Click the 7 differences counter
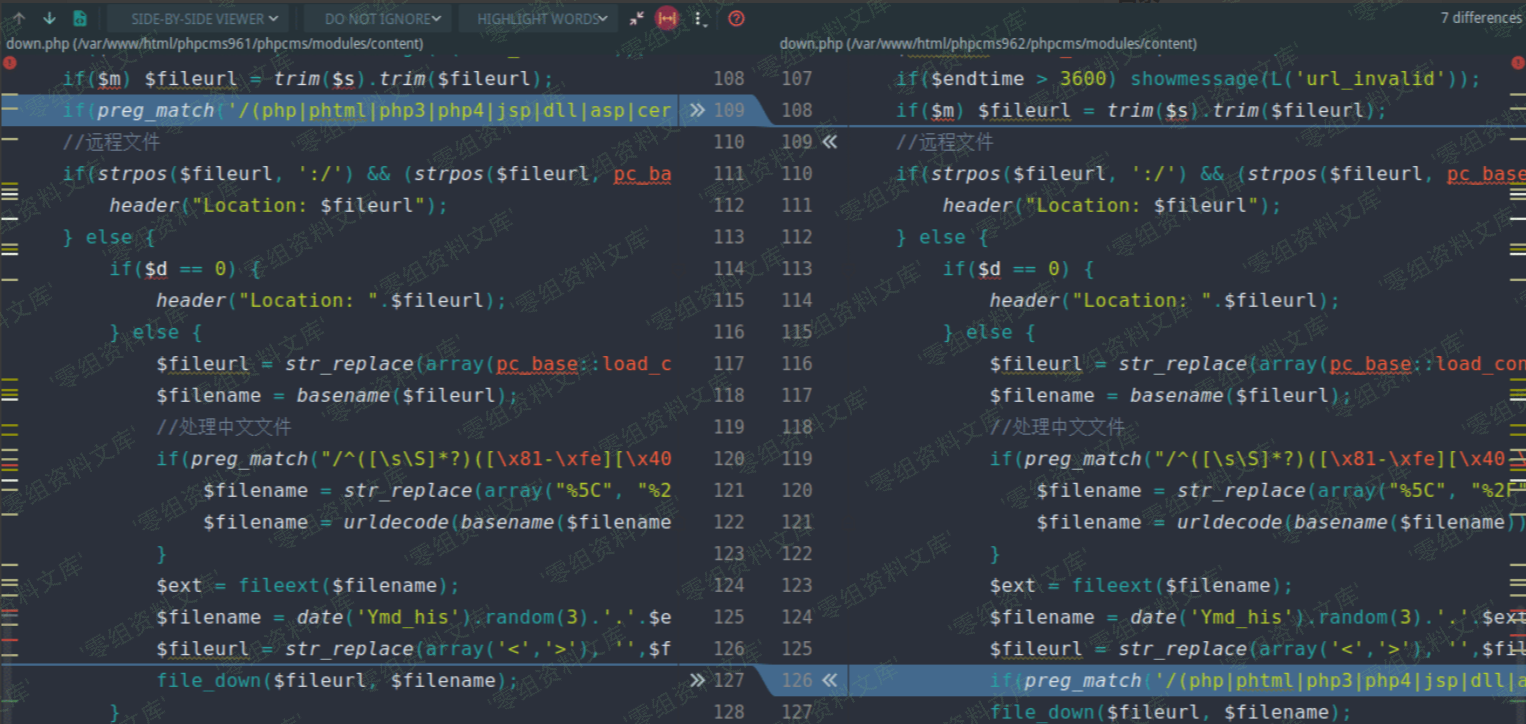1526x724 pixels. pyautogui.click(x=1480, y=18)
